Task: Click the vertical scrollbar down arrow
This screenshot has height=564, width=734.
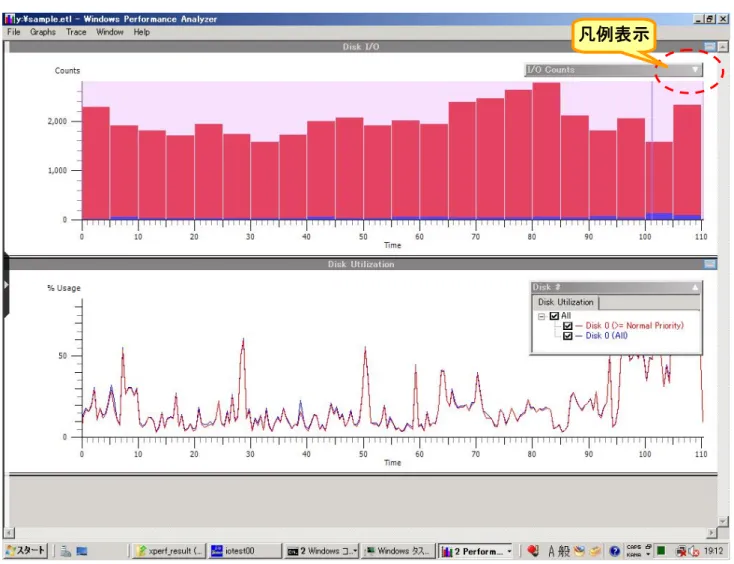Action: click(723, 521)
